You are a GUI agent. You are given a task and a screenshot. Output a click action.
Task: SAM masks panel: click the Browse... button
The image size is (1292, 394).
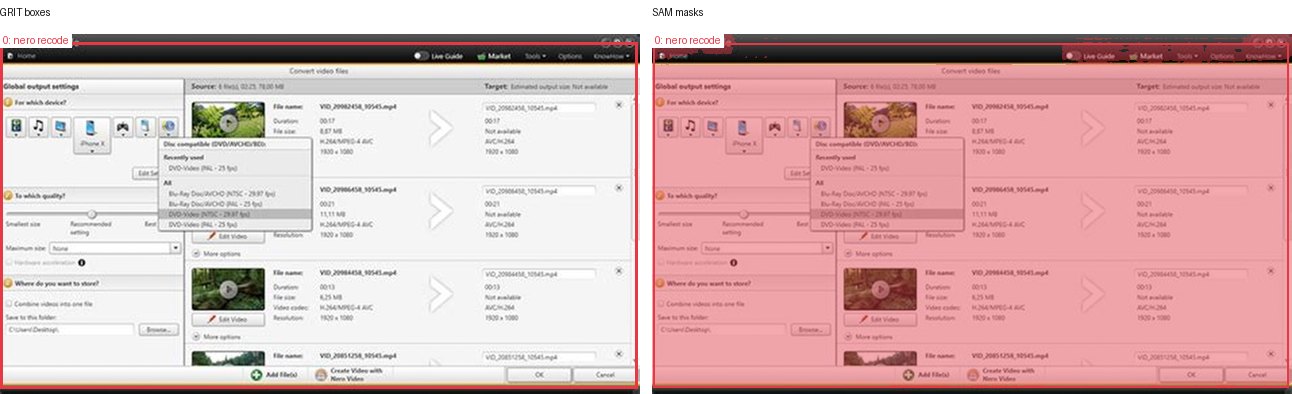tap(810, 329)
